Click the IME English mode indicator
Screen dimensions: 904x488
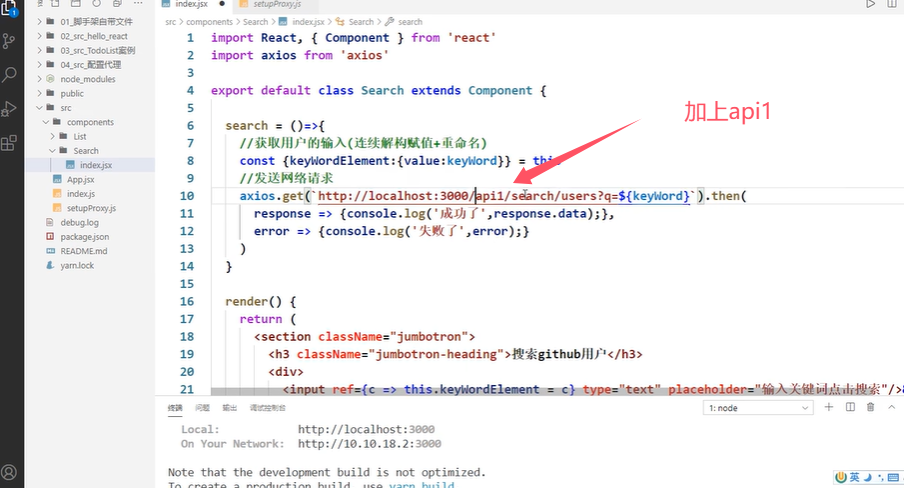click(854, 477)
